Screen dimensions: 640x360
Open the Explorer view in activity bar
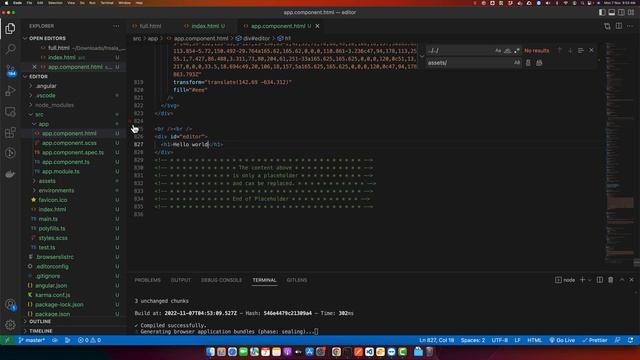pos(11,28)
